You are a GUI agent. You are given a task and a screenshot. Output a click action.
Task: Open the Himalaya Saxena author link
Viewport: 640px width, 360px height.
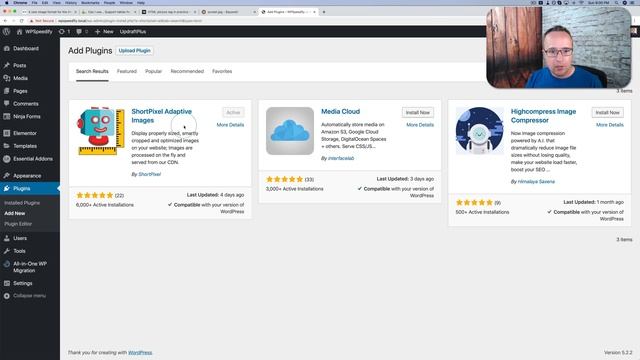pyautogui.click(x=536, y=182)
